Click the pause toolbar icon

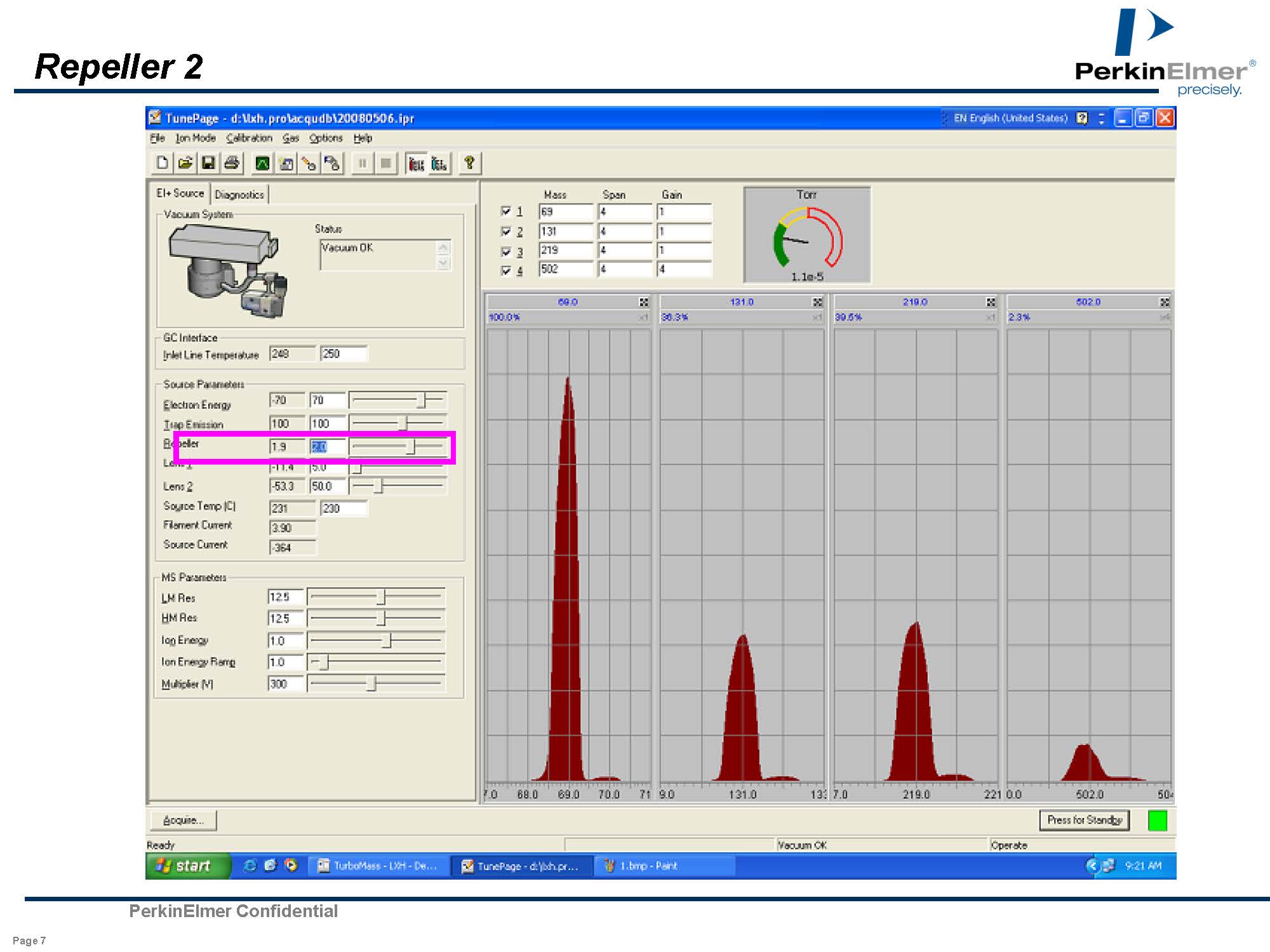[362, 163]
